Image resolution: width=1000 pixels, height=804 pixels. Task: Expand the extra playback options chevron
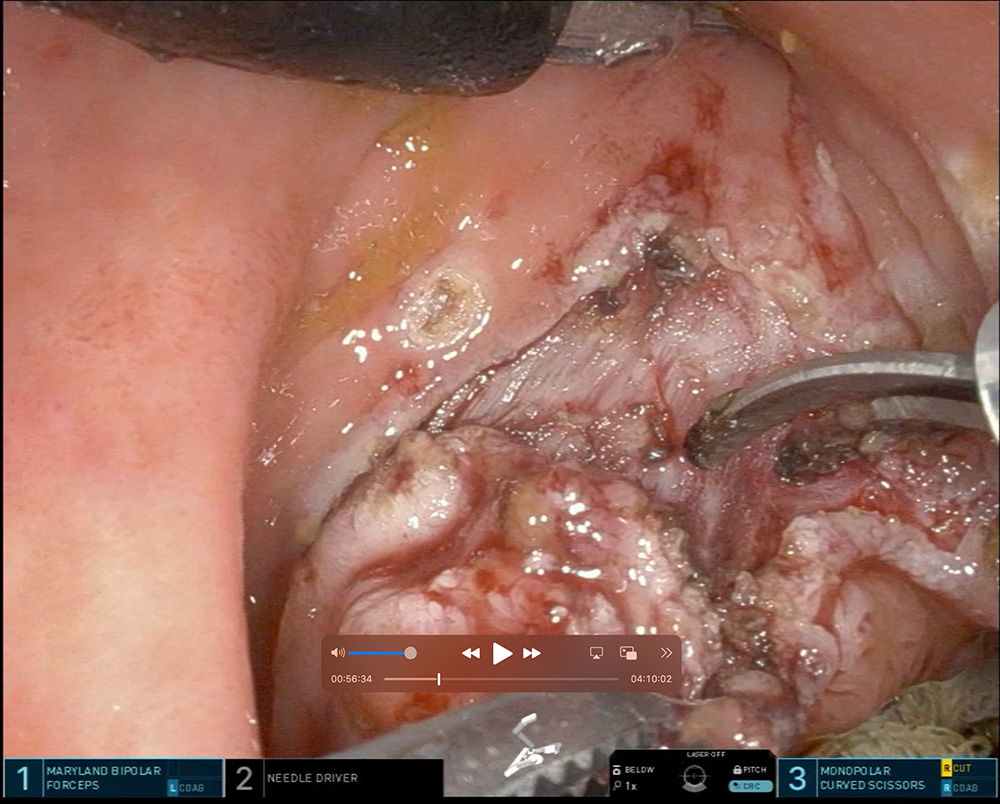coord(665,652)
